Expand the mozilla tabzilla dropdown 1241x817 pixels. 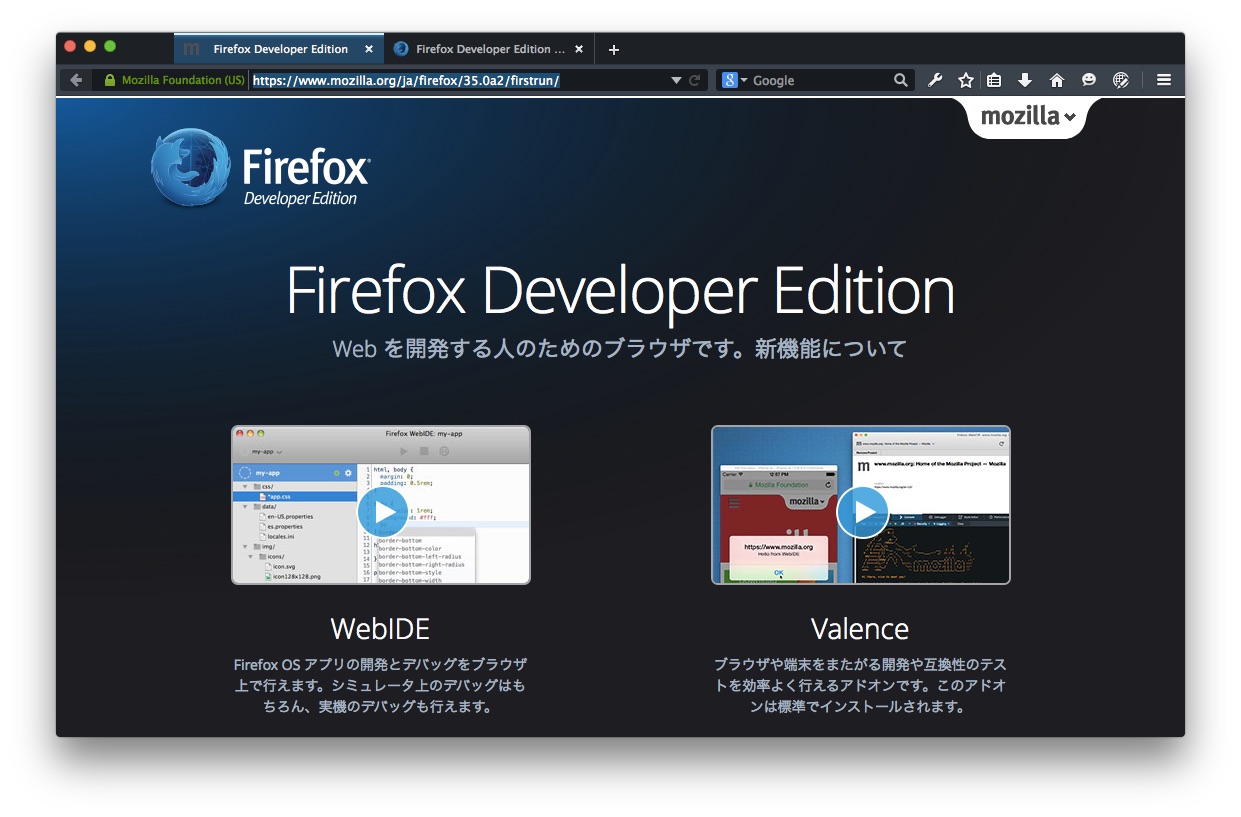(x=1028, y=116)
